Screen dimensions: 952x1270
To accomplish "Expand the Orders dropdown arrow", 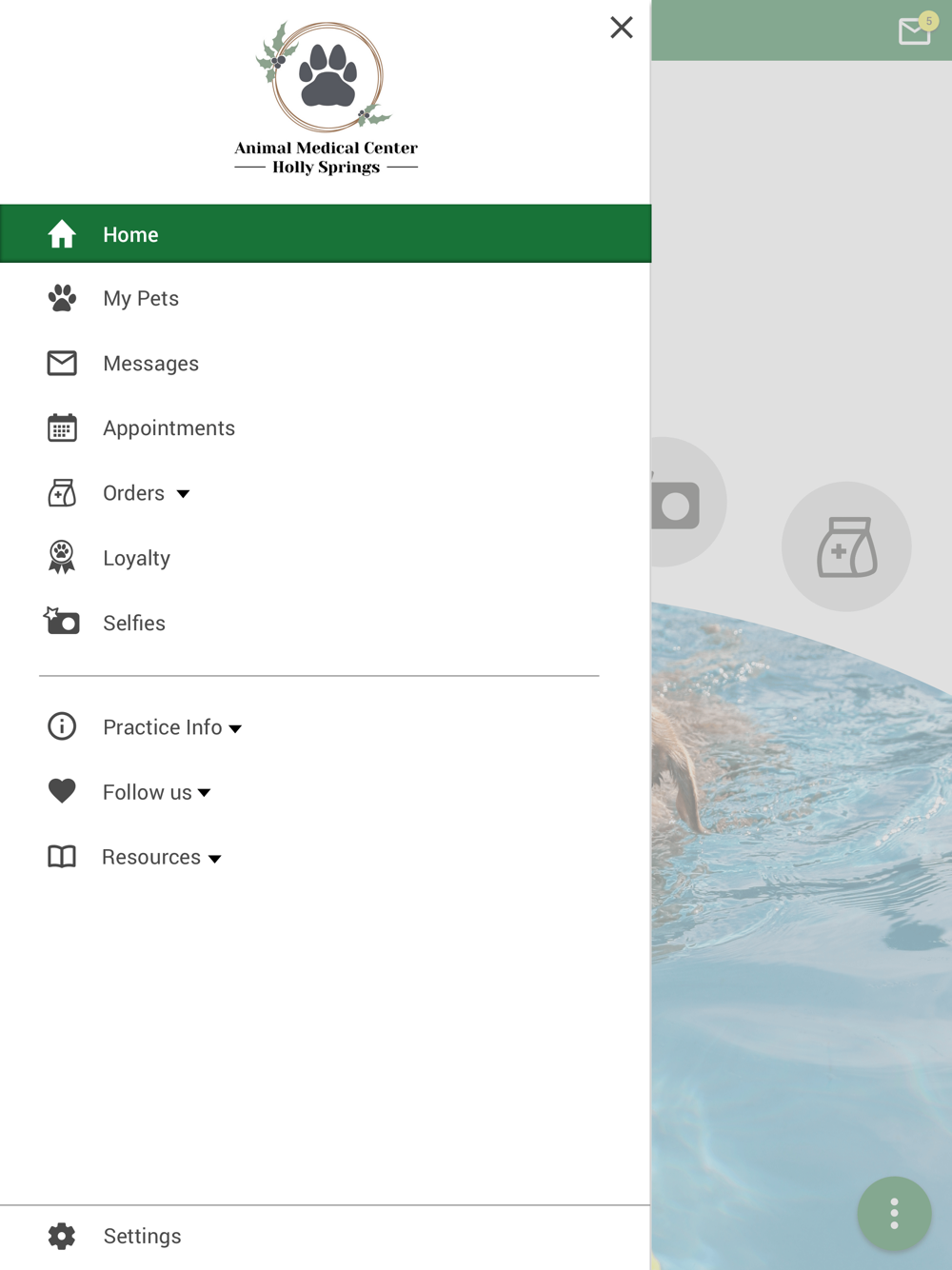I will (x=183, y=494).
